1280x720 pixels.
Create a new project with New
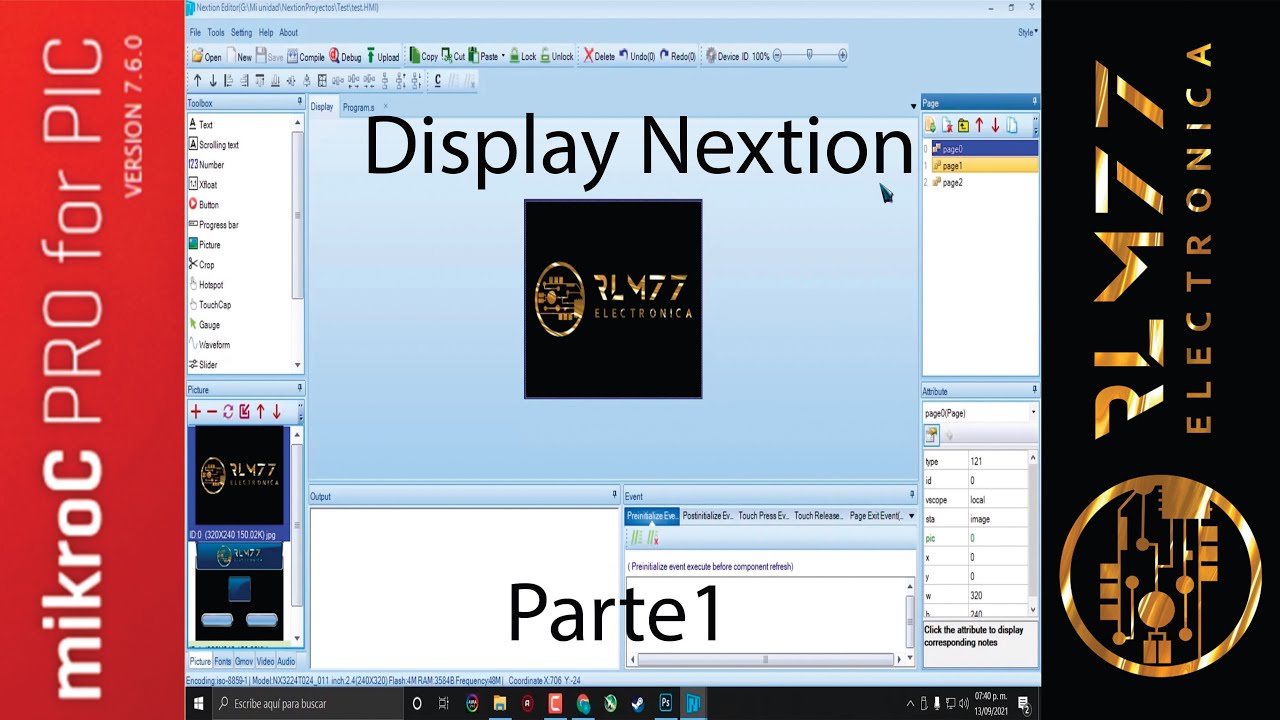239,57
